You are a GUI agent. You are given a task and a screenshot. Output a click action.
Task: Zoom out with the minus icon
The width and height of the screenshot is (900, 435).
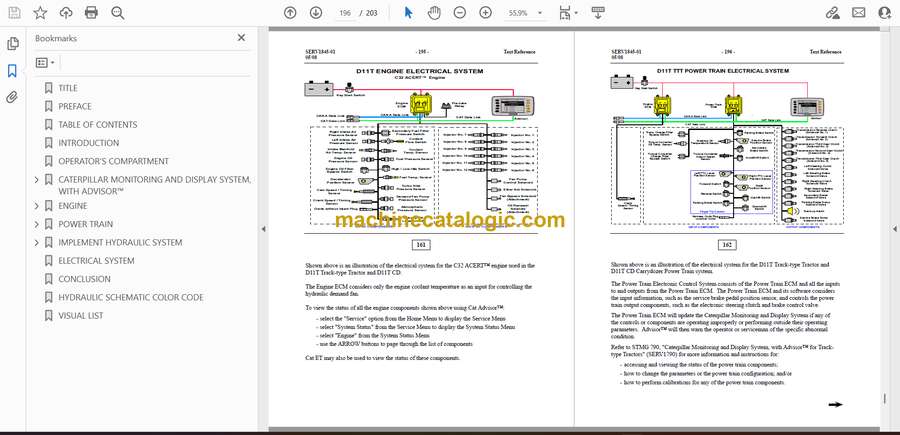[x=460, y=13]
